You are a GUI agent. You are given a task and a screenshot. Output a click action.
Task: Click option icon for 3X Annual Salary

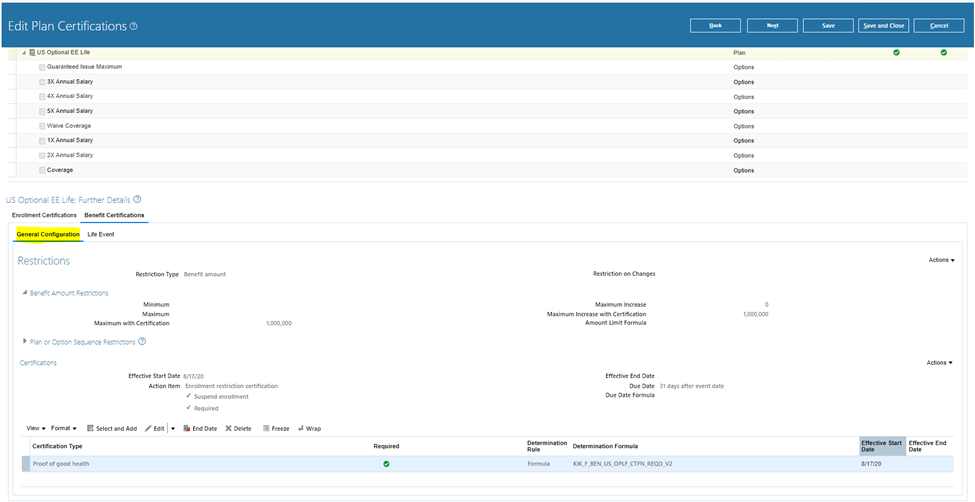42,81
